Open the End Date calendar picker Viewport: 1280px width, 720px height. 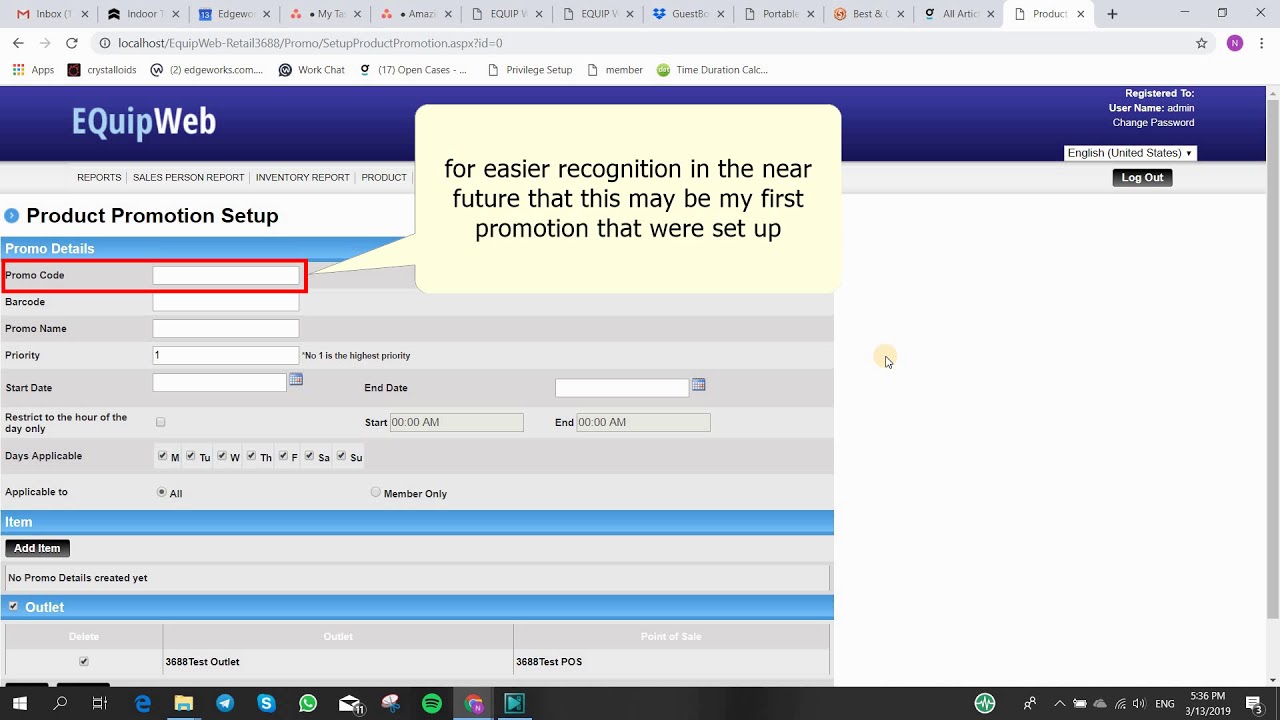[x=699, y=385]
